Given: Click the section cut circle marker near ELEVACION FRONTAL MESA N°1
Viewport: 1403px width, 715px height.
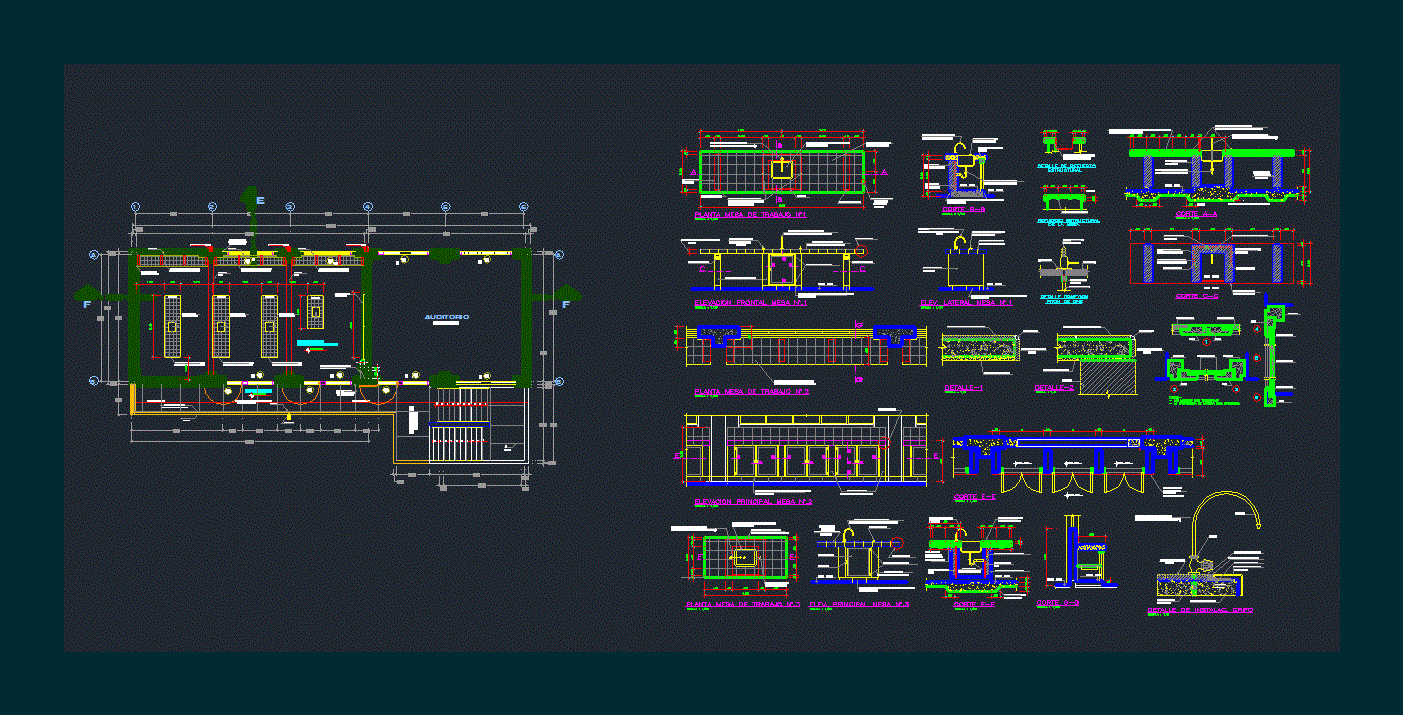Looking at the screenshot, I should [861, 251].
